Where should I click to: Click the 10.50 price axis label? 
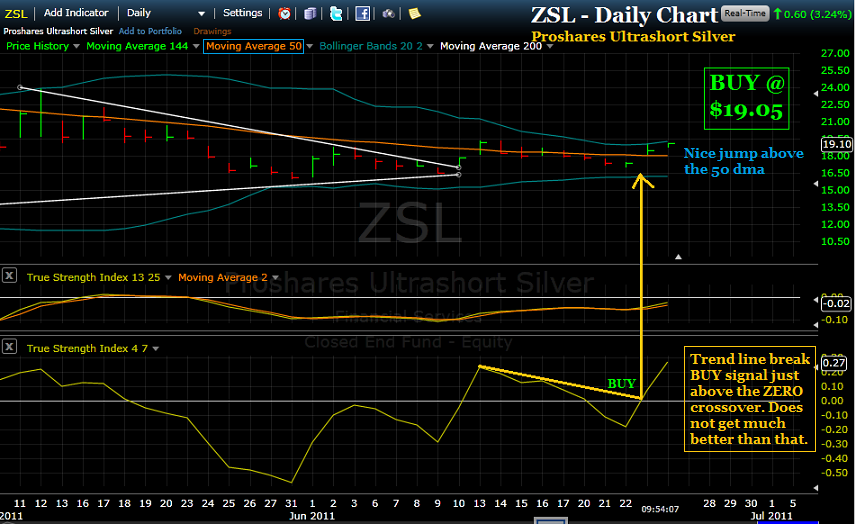point(835,241)
